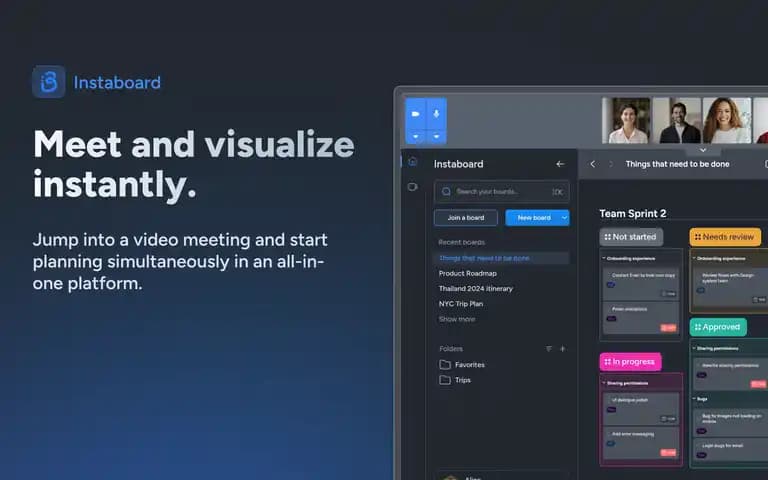
Task: Collapse Onboarding experience group under Not started
Action: click(604, 258)
